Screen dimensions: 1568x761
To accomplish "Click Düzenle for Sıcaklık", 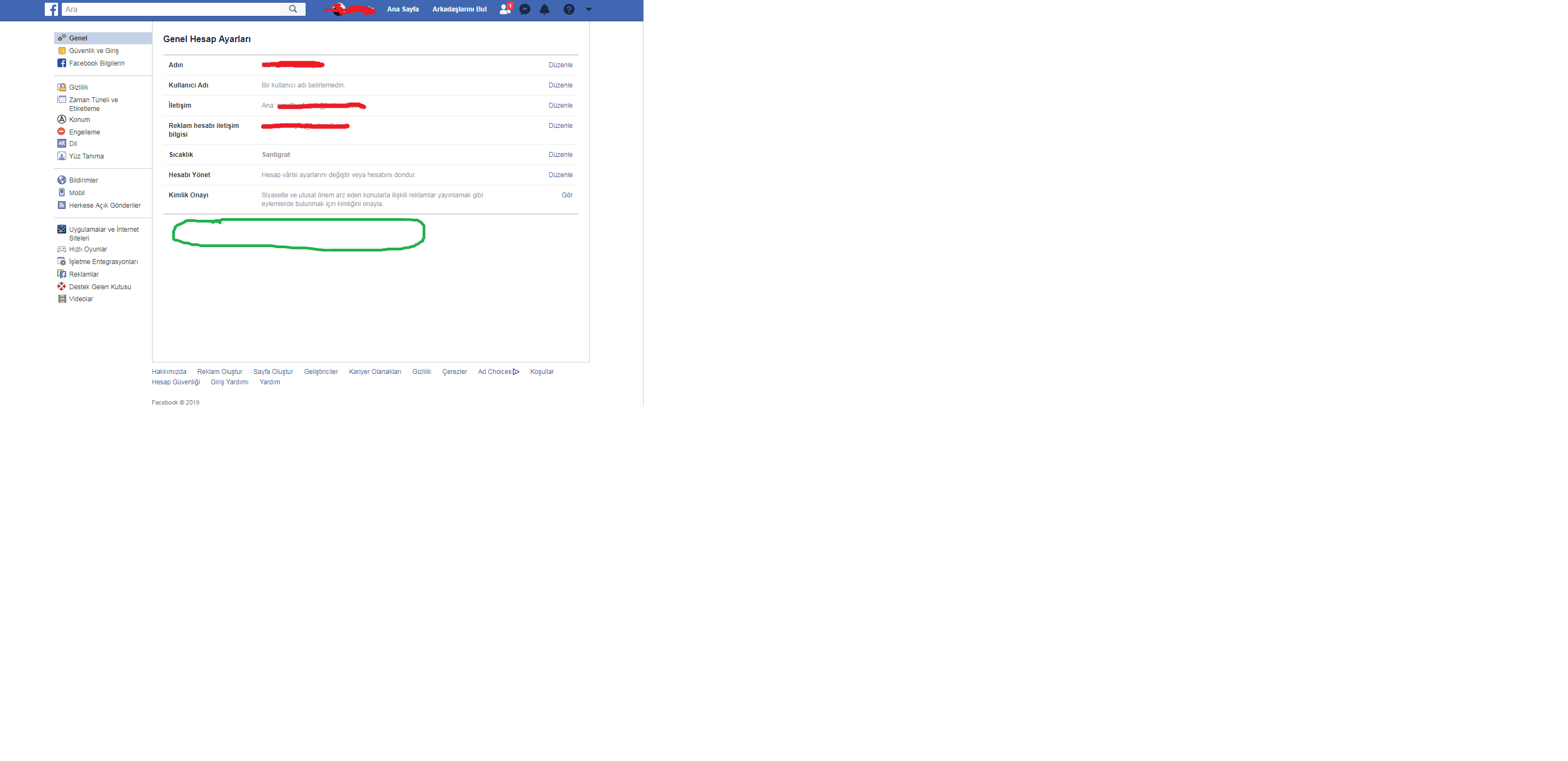I will [x=560, y=155].
